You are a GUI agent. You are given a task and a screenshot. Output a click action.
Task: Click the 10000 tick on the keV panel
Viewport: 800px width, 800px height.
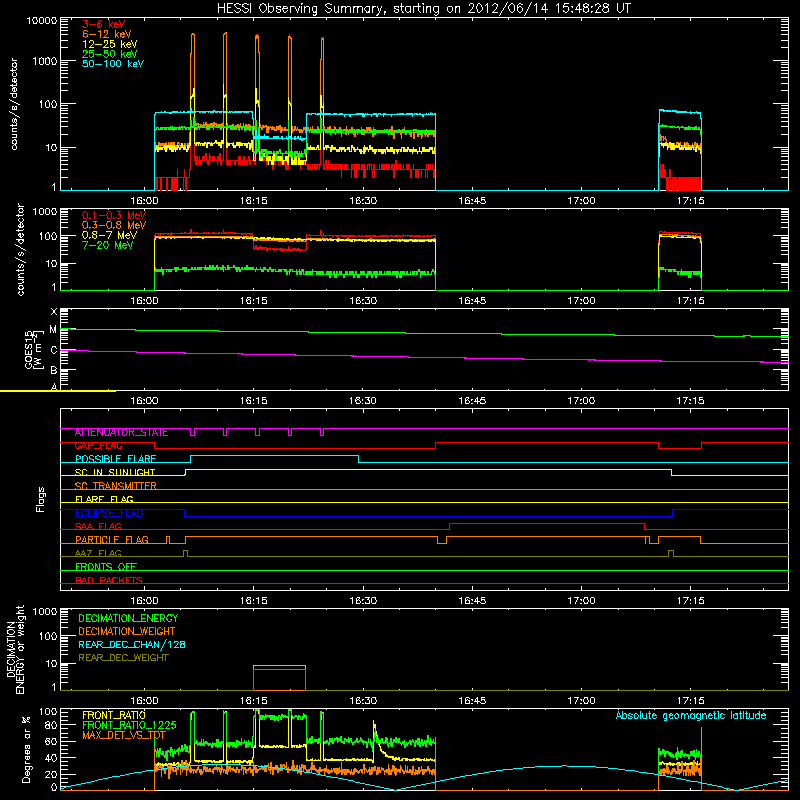point(42,20)
